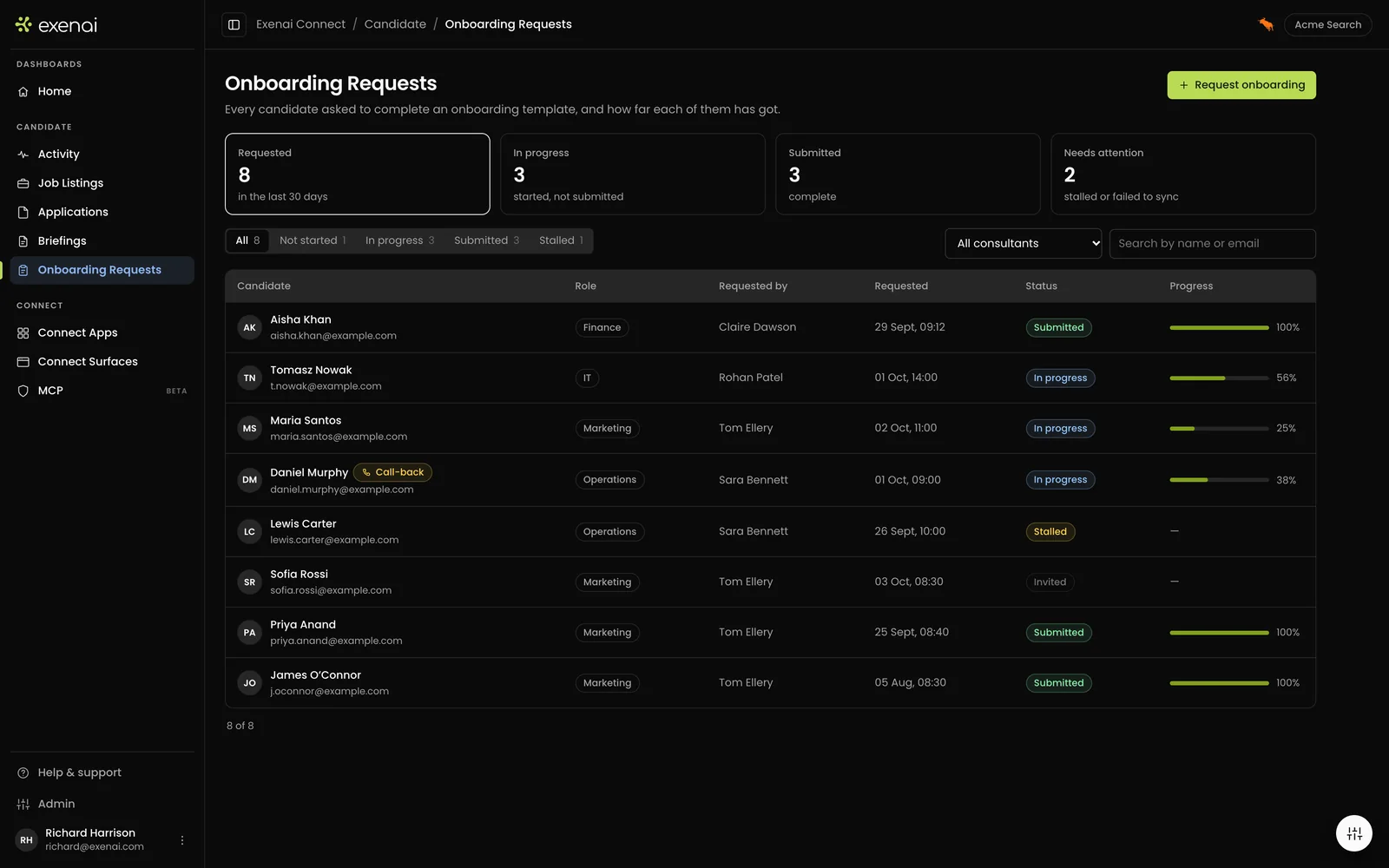Open the user menu three-dot icon

pyautogui.click(x=182, y=840)
